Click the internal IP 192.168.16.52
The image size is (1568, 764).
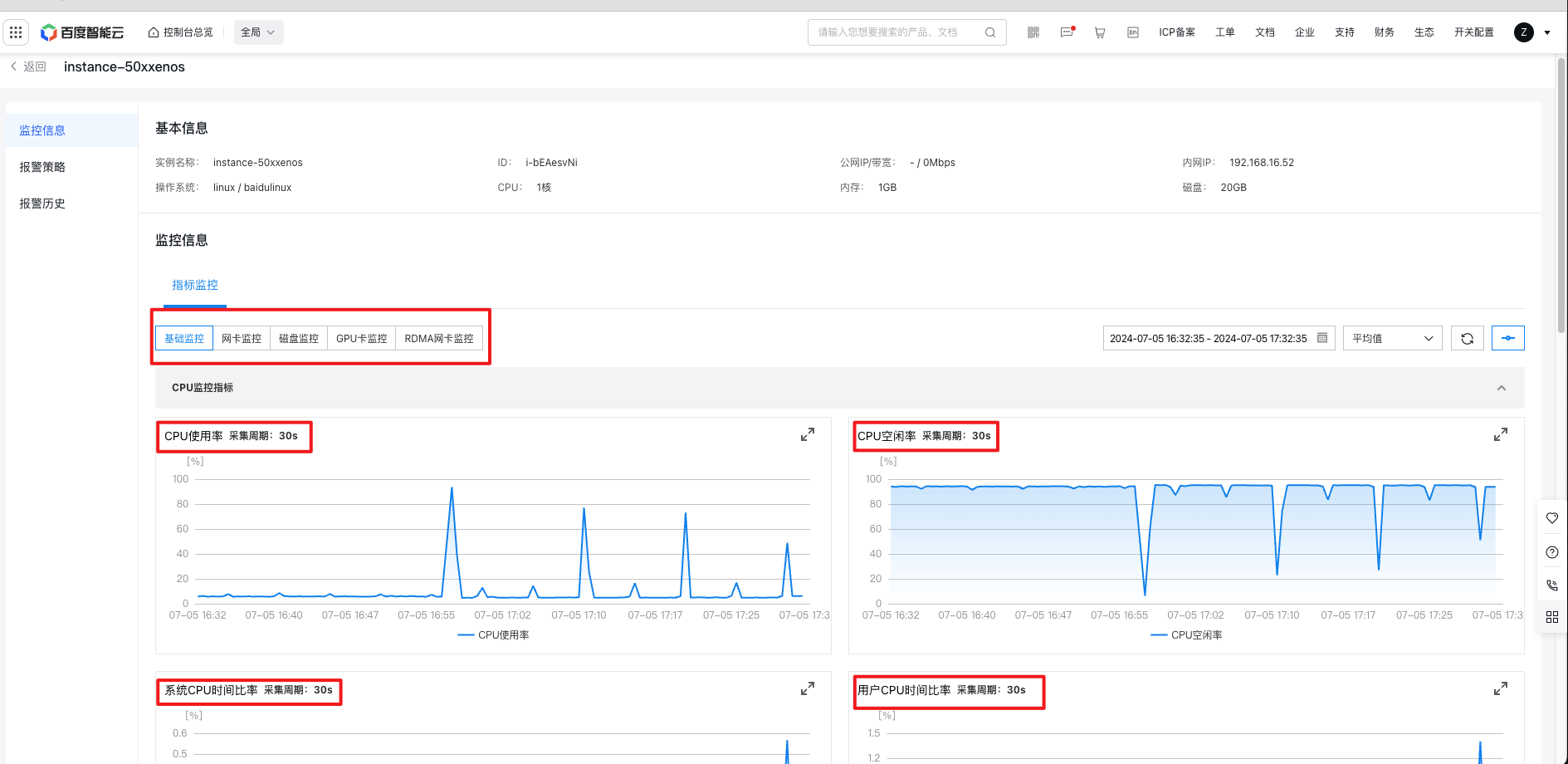(1262, 163)
